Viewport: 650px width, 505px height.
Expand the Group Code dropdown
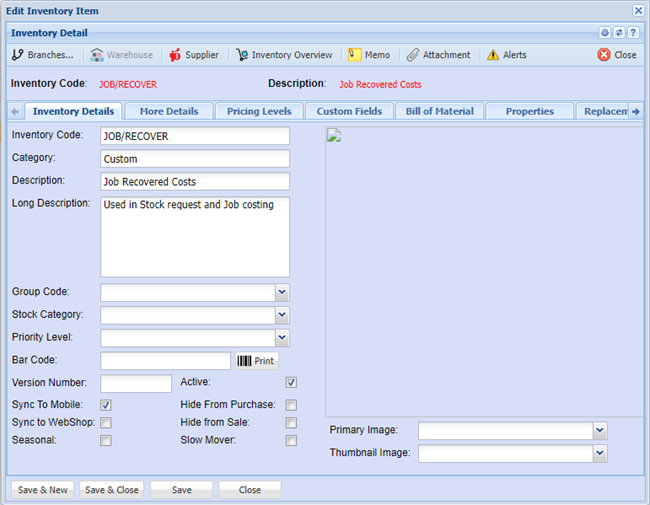click(x=282, y=292)
